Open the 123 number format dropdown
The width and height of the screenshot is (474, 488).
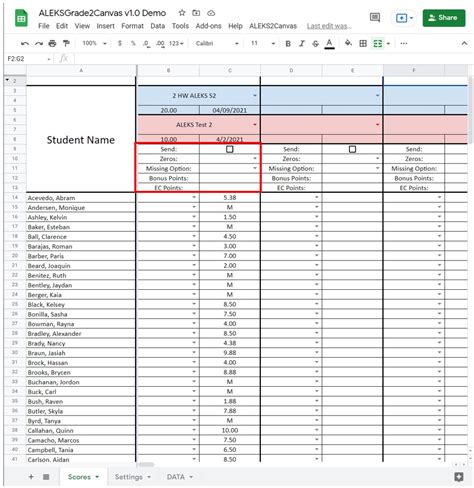[x=176, y=43]
